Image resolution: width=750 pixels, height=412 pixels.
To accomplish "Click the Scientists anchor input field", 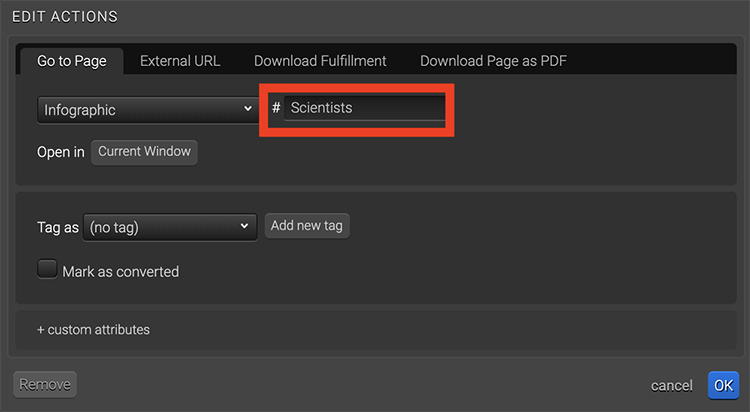I will click(364, 108).
